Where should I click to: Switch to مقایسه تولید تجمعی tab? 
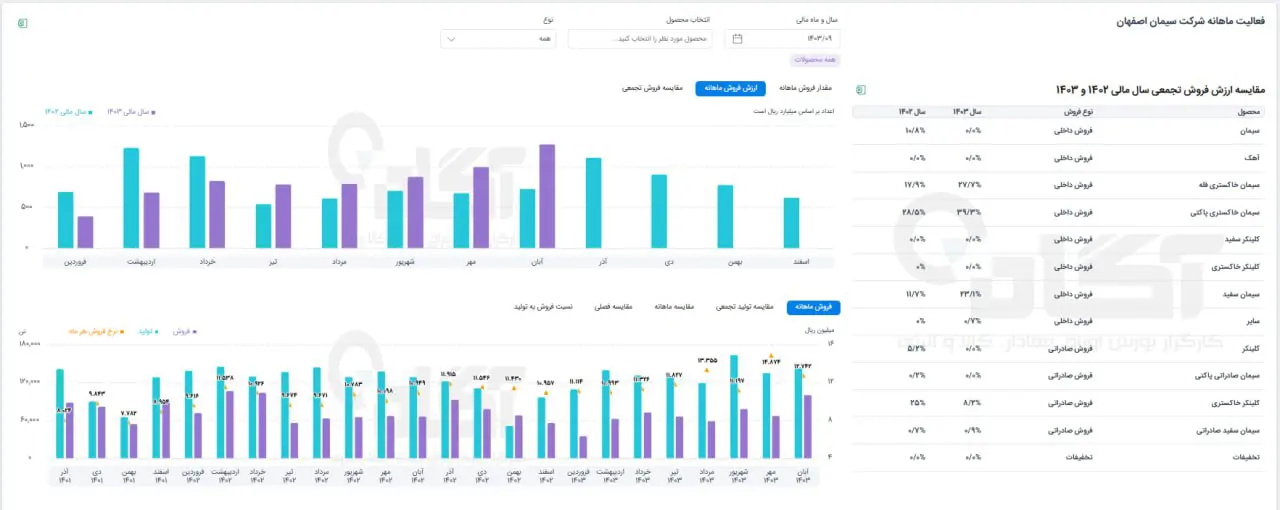(x=745, y=307)
